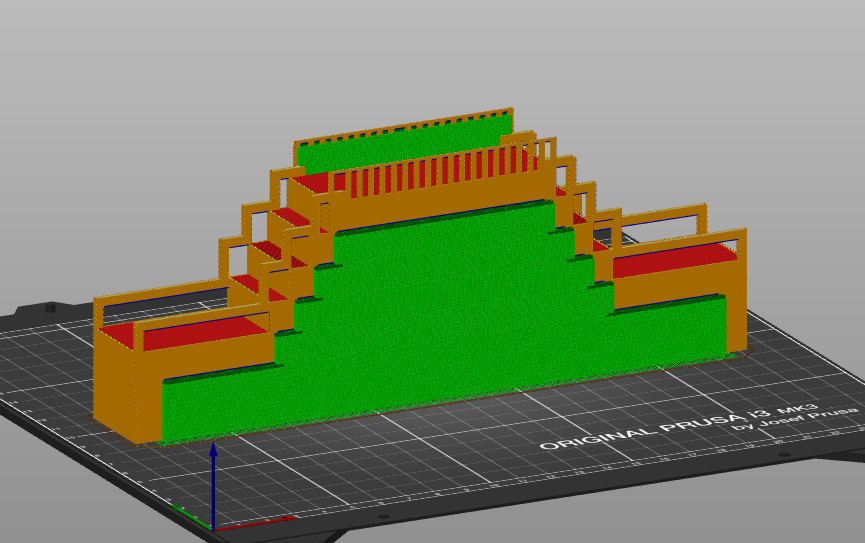Click the screw hole on bed right edge
Viewport: 865px width, 543px height.
click(x=785, y=455)
